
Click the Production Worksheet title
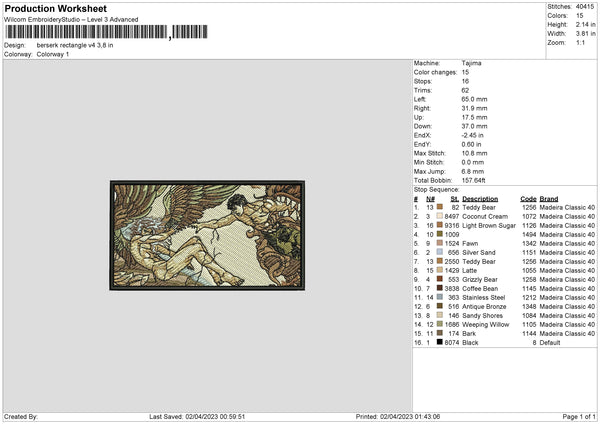click(55, 8)
